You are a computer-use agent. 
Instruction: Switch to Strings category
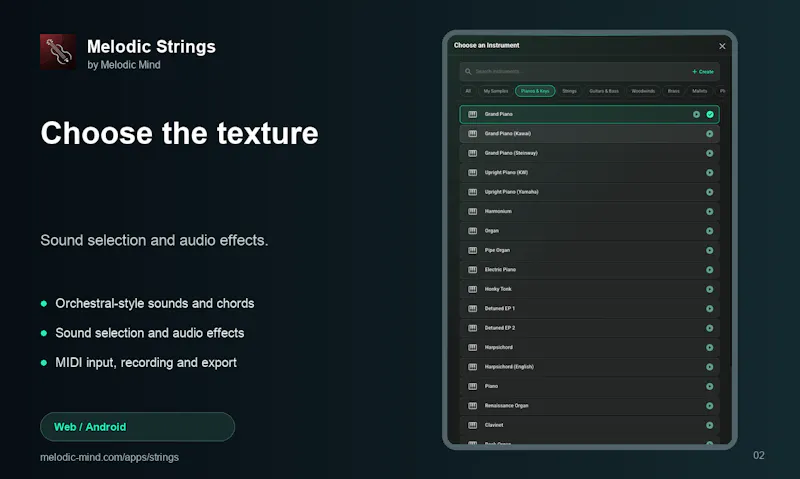point(569,91)
